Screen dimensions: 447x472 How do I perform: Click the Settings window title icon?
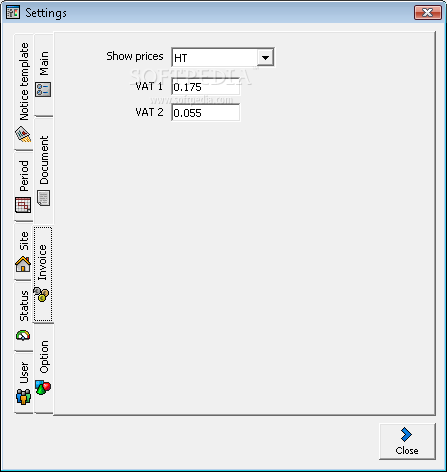click(x=13, y=13)
